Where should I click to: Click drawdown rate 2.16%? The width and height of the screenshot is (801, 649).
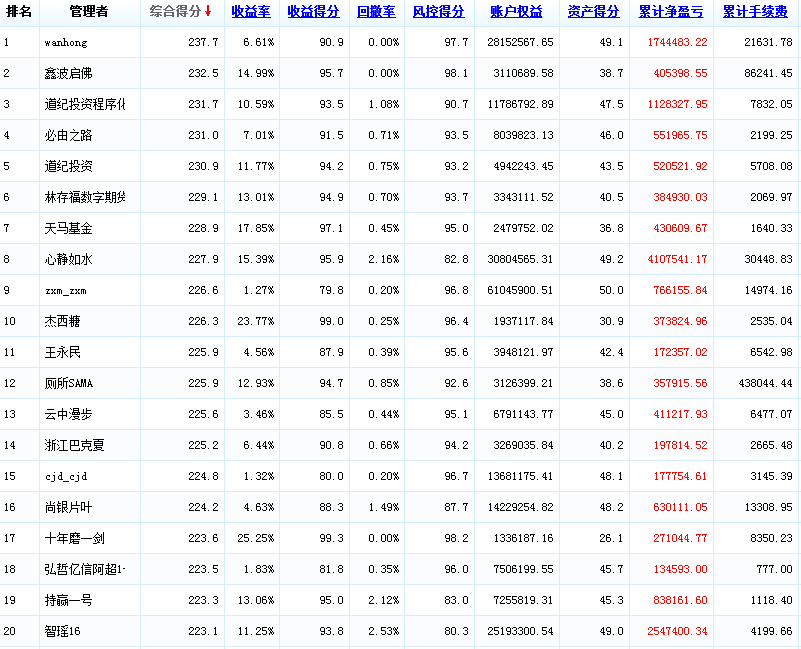coord(384,259)
